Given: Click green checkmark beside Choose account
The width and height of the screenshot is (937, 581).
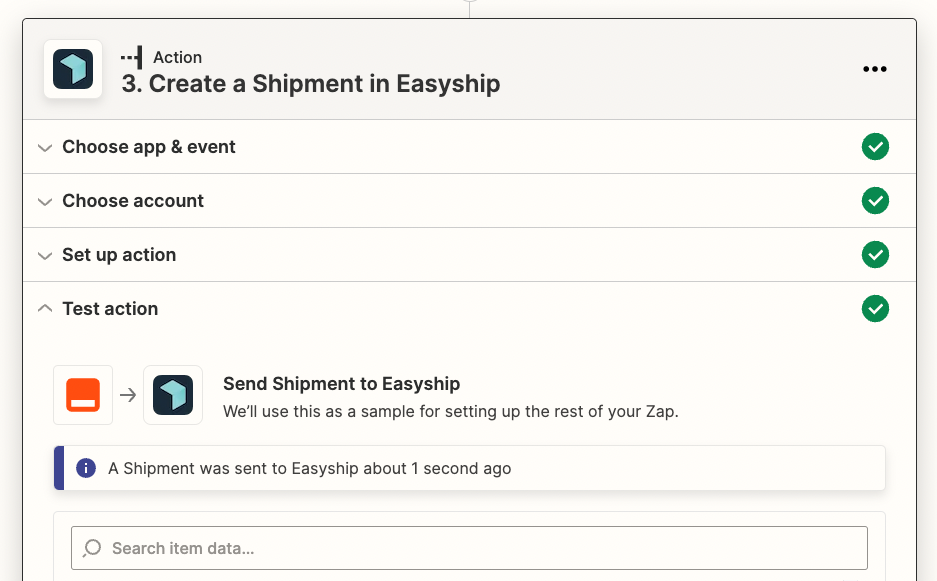Looking at the screenshot, I should pyautogui.click(x=875, y=200).
